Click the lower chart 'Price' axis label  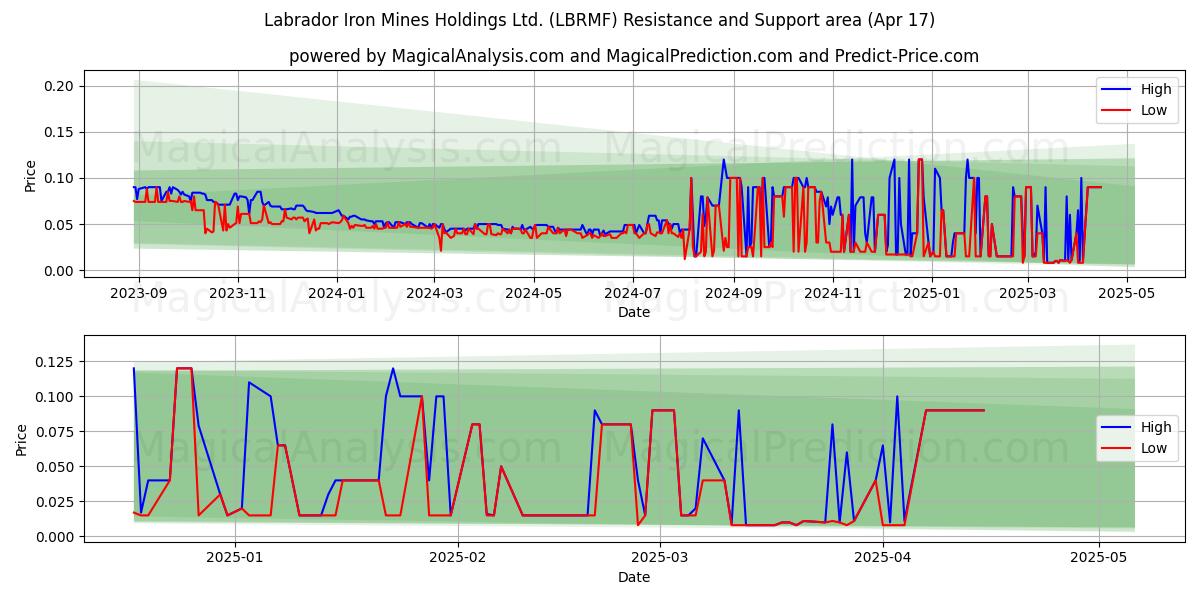click(22, 439)
